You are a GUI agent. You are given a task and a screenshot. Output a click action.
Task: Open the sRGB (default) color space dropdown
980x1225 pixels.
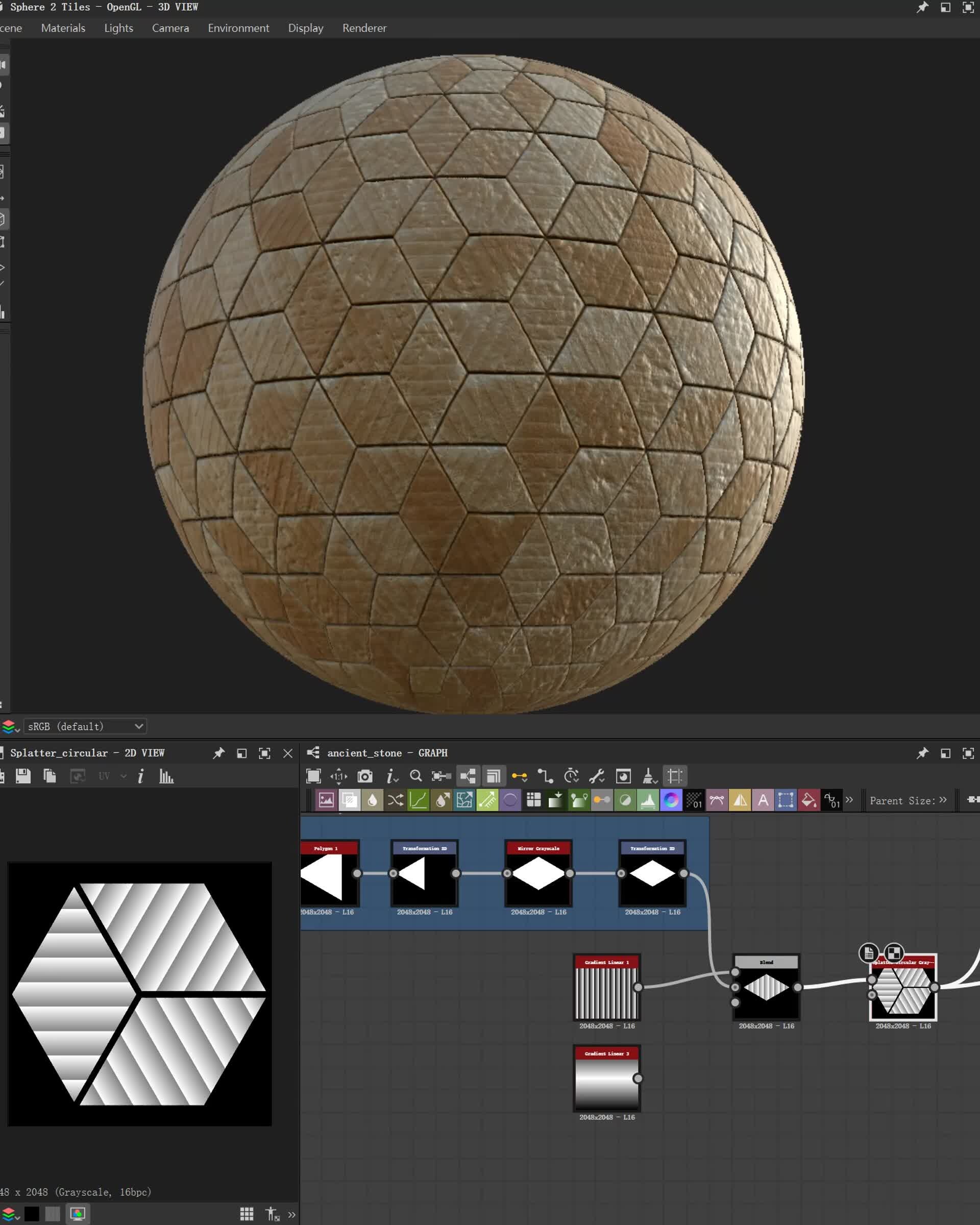click(85, 726)
